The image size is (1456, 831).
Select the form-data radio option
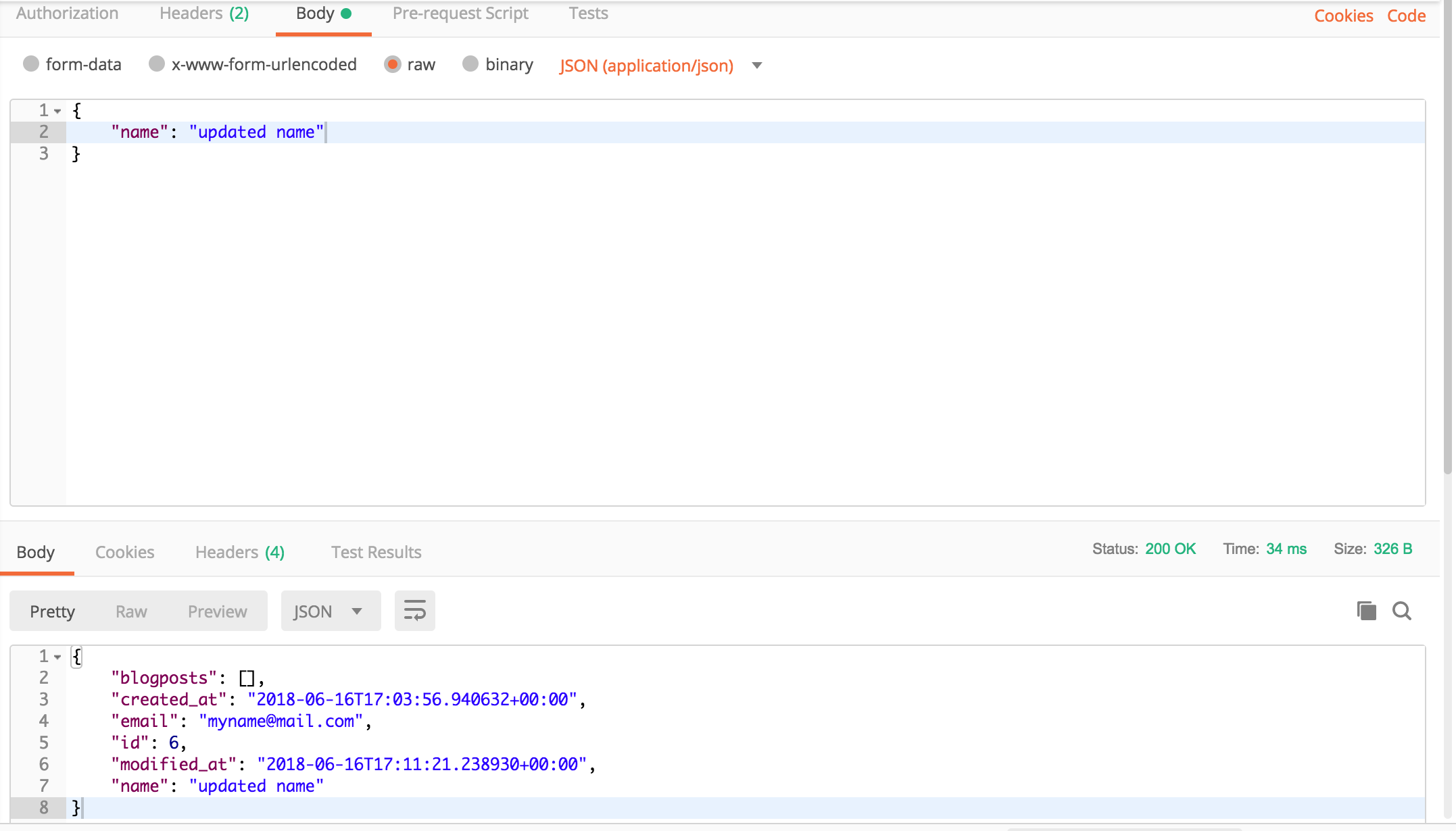pyautogui.click(x=31, y=64)
